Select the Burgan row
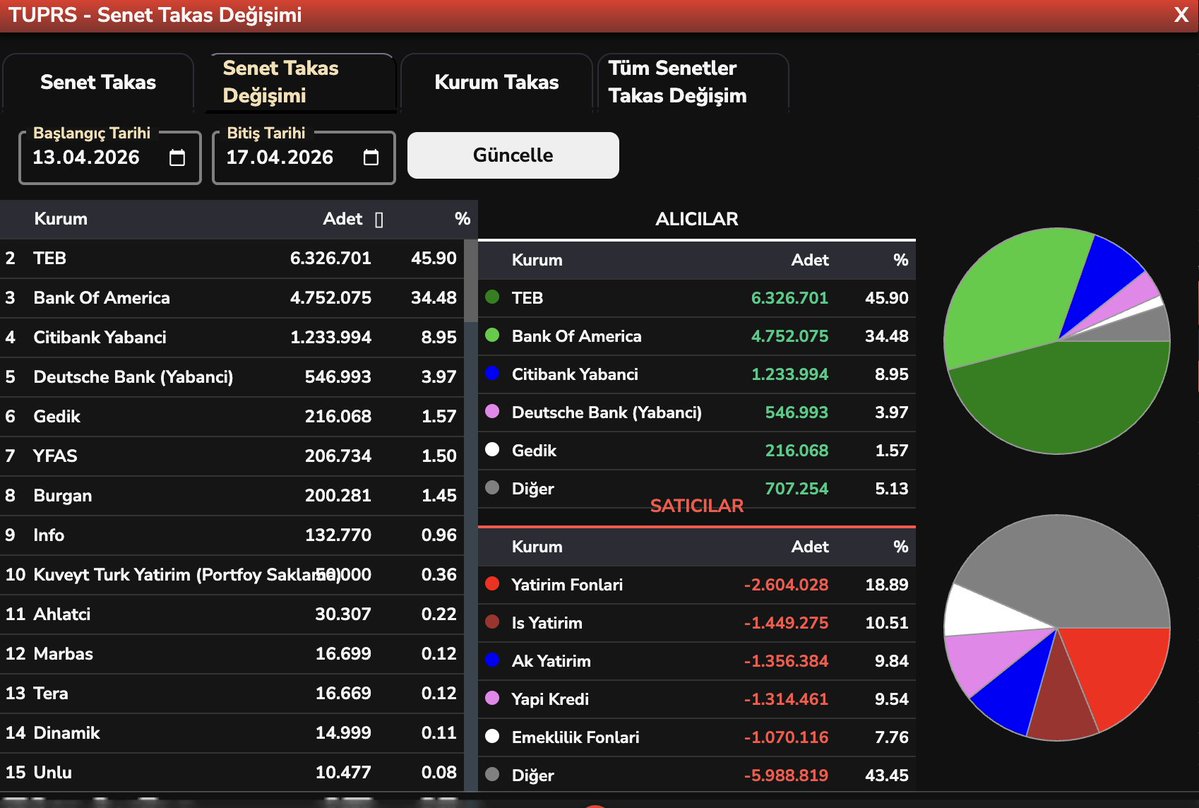This screenshot has width=1199, height=808. pyautogui.click(x=232, y=495)
